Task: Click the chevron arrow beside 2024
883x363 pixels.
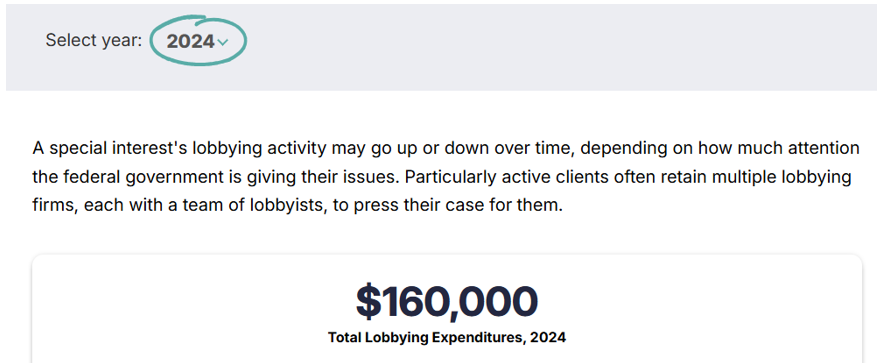Action: (x=222, y=42)
